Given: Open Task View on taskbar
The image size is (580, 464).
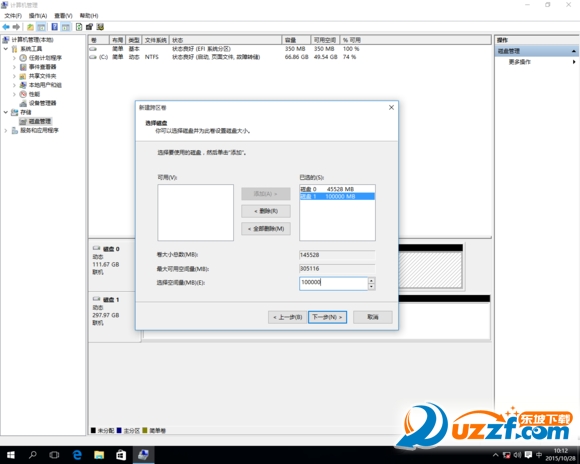Looking at the screenshot, I should click(54, 455).
